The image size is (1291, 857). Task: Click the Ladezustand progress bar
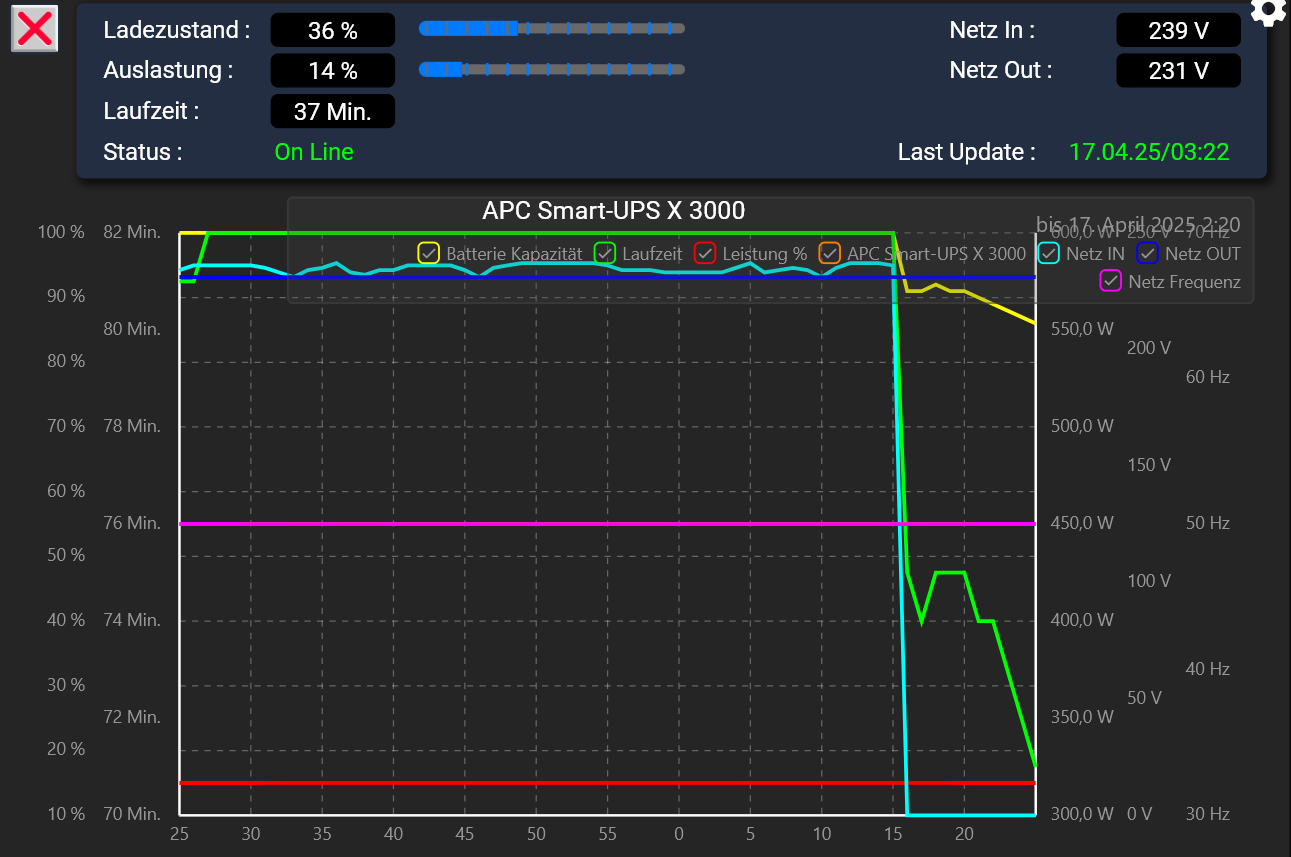(552, 29)
